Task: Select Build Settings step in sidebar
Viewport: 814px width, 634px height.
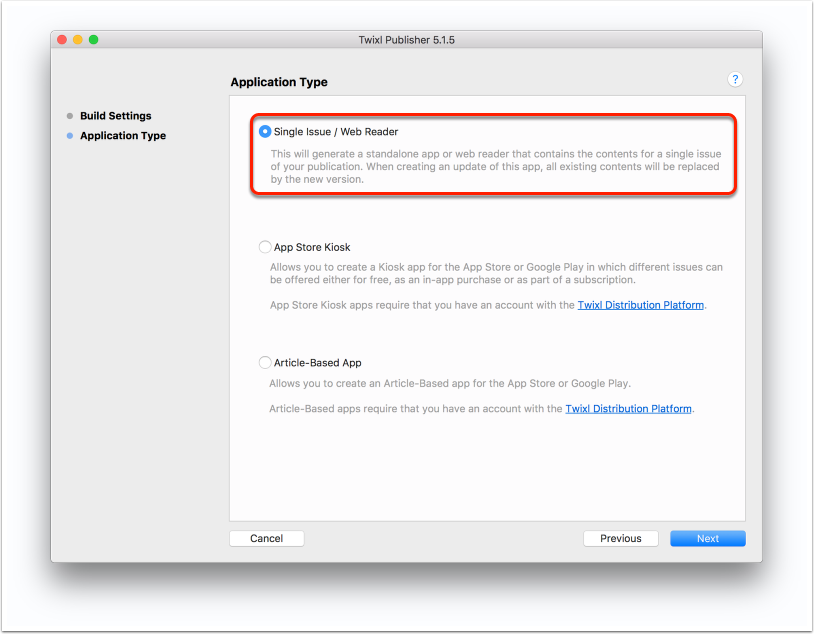Action: click(115, 116)
